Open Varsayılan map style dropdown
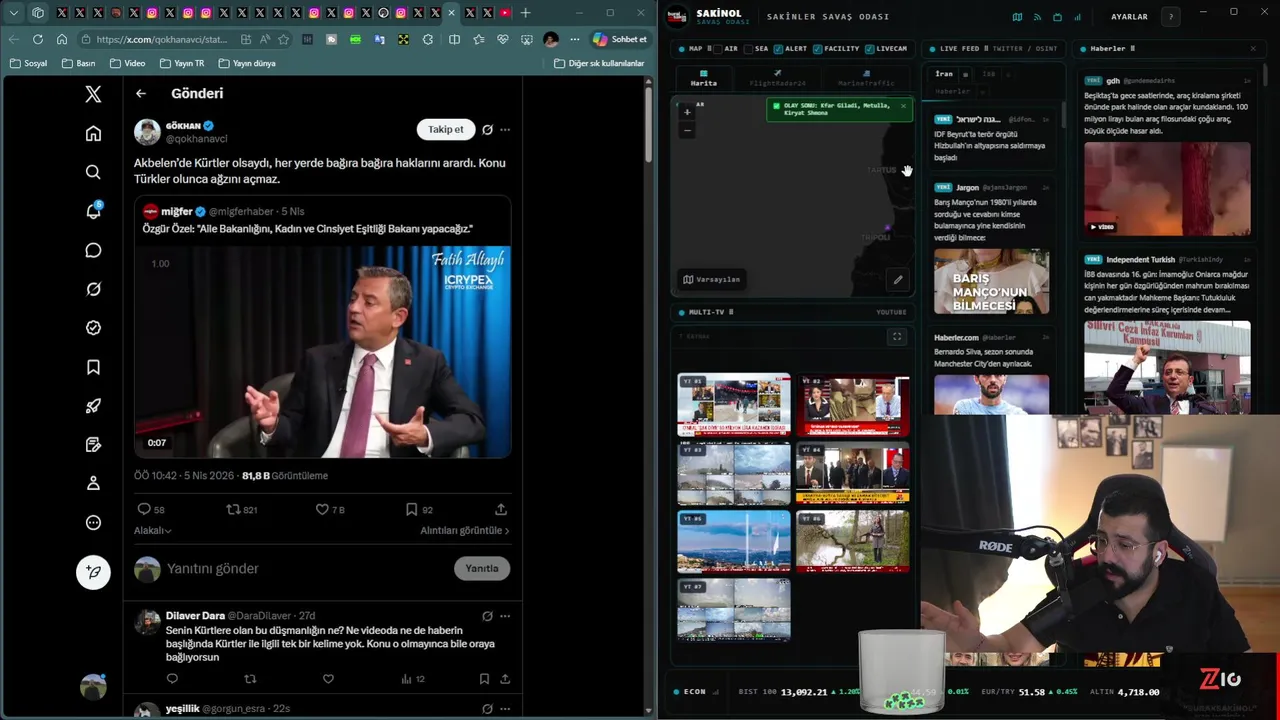This screenshot has height=720, width=1280. 711,280
